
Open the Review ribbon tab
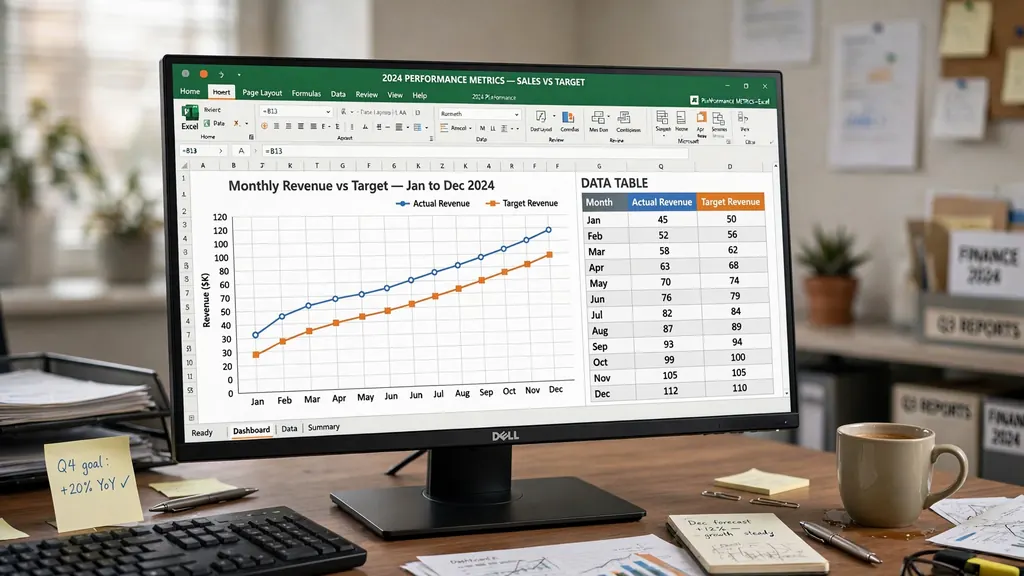coord(366,94)
